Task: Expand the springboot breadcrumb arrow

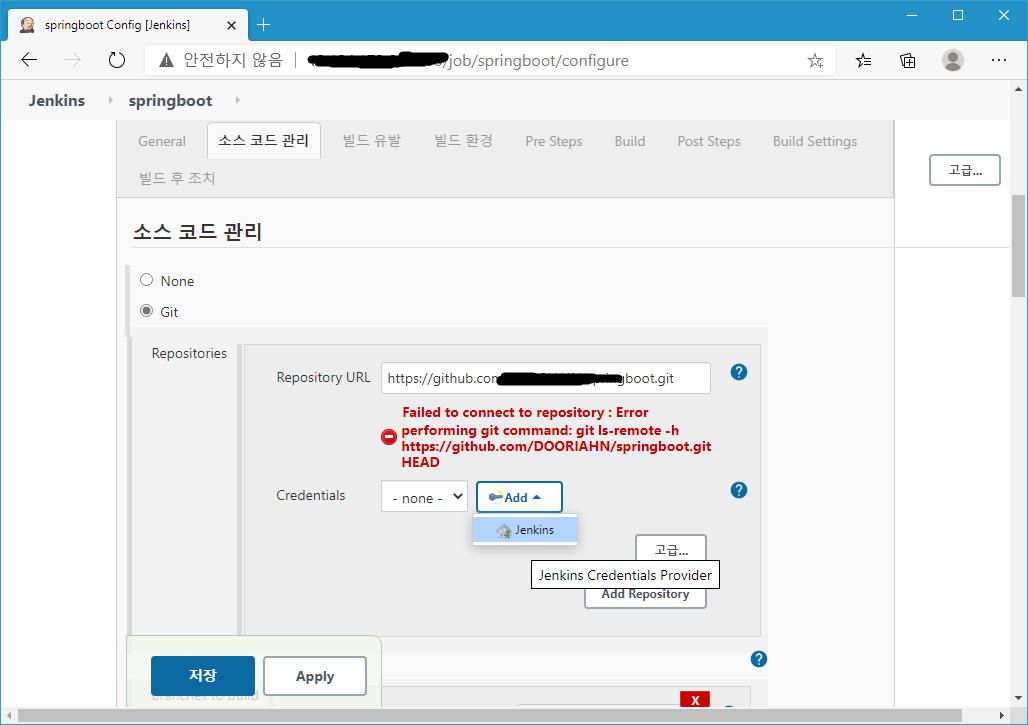Action: [x=237, y=100]
